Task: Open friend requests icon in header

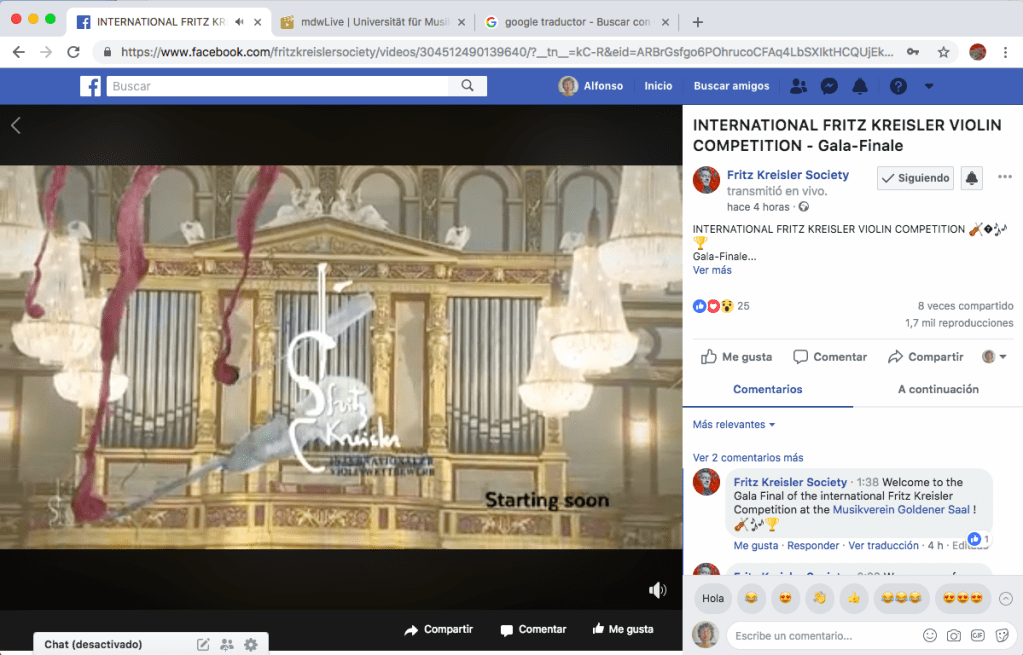Action: tap(798, 86)
